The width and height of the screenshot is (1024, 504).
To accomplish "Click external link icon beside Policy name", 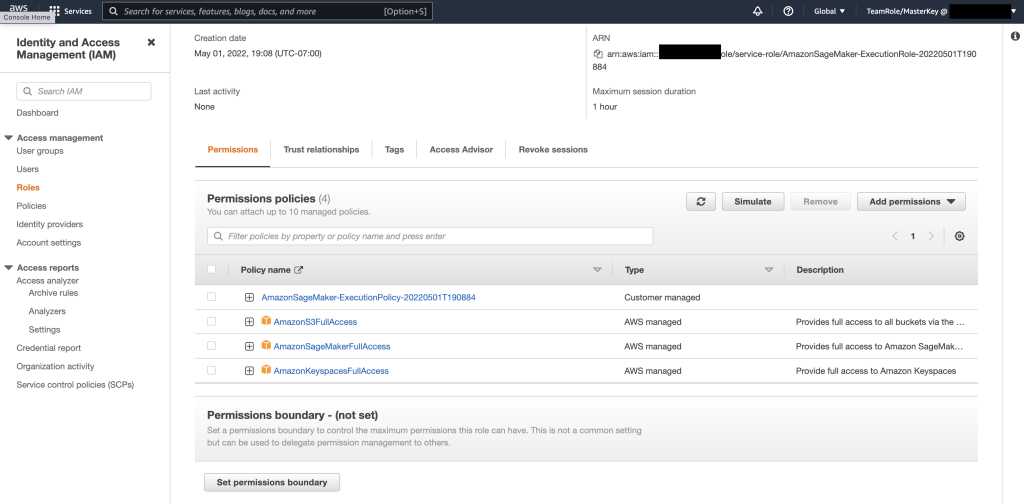I will 299,270.
